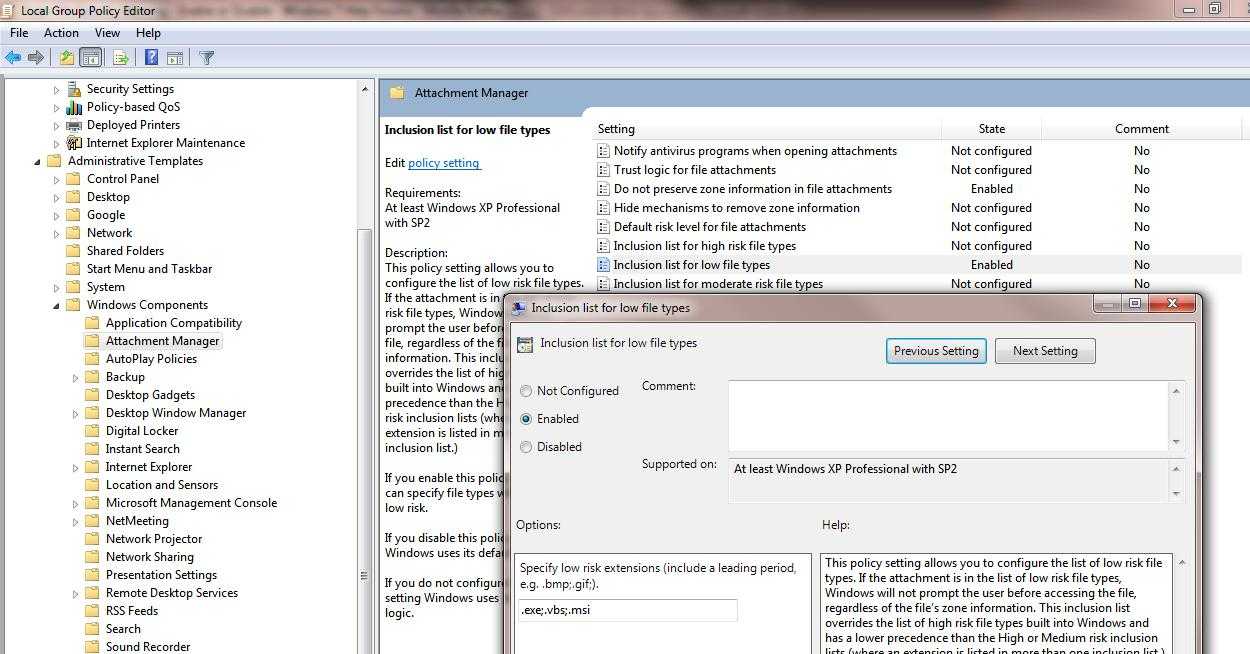Click the low risk extensions text field
This screenshot has width=1250, height=654.
click(x=628, y=610)
